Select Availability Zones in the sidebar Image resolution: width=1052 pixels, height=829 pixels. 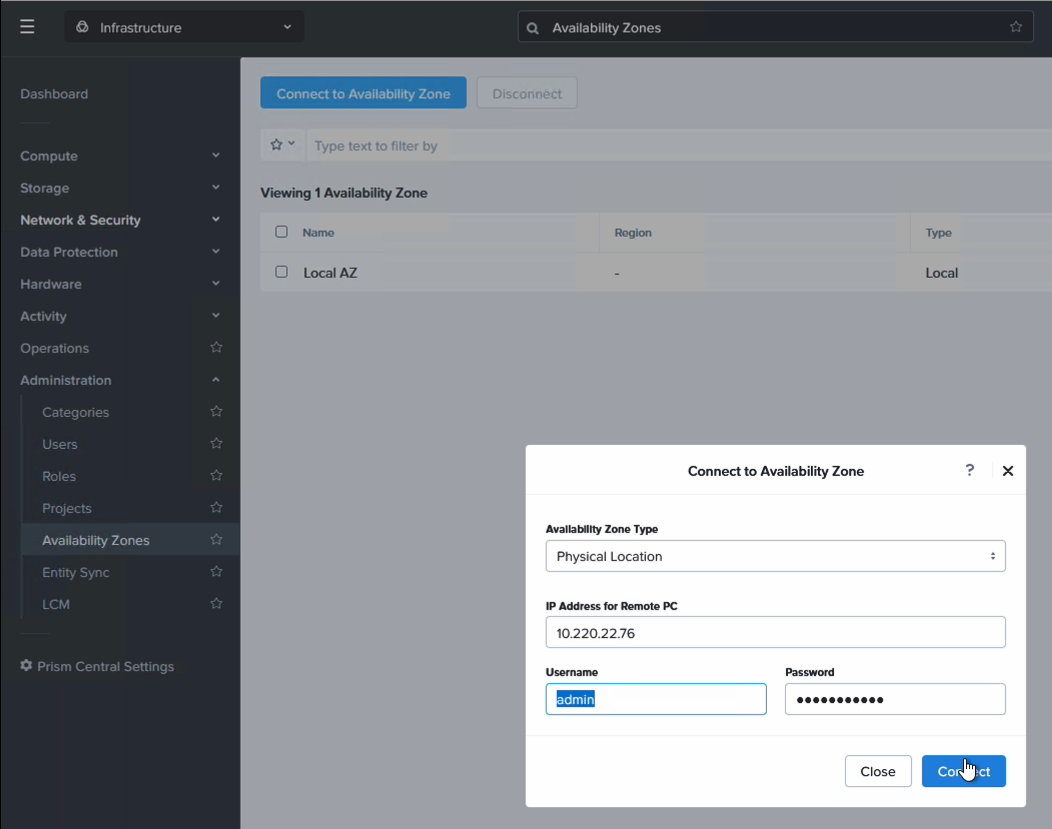[x=96, y=541]
